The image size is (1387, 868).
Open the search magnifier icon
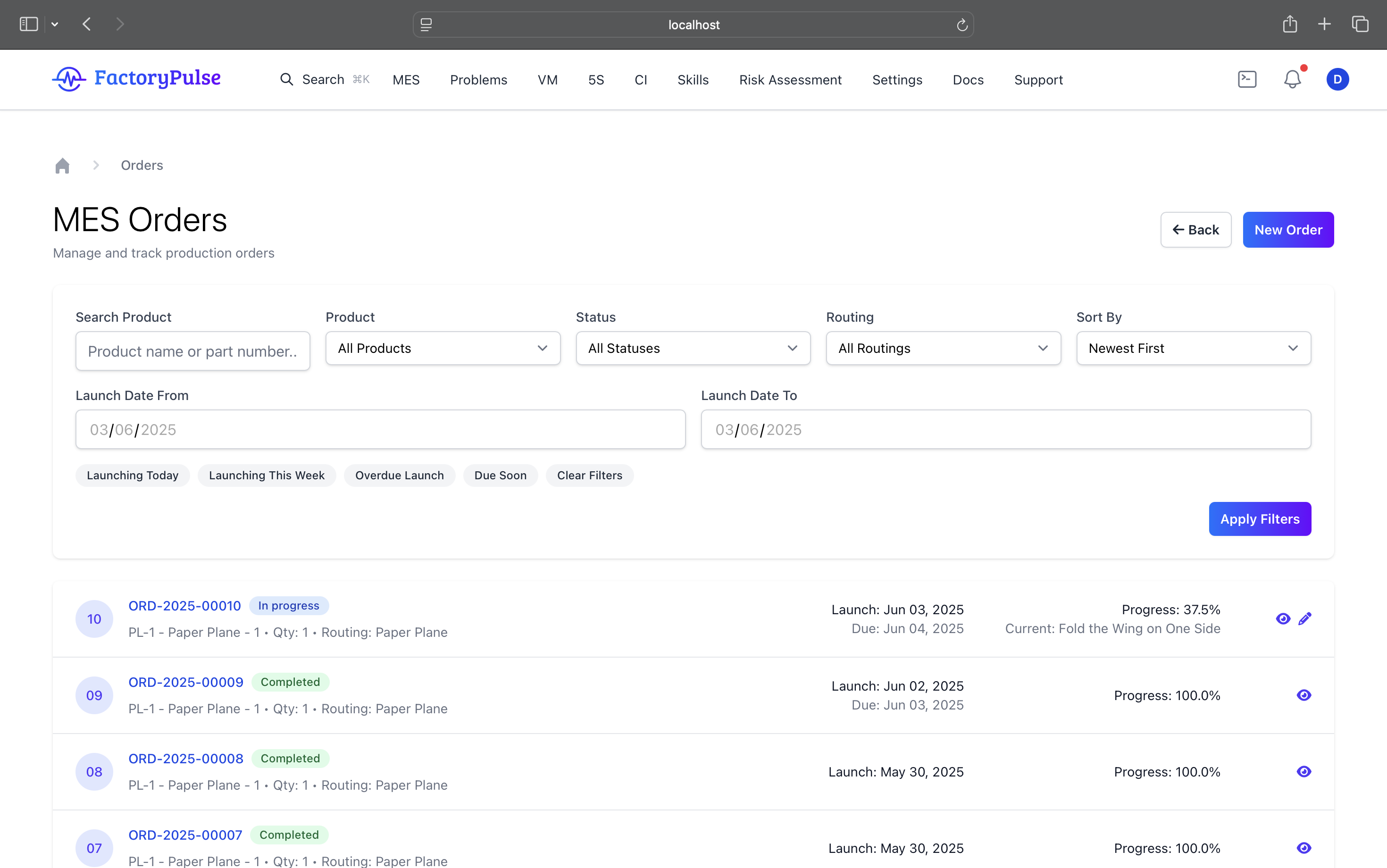(x=286, y=79)
